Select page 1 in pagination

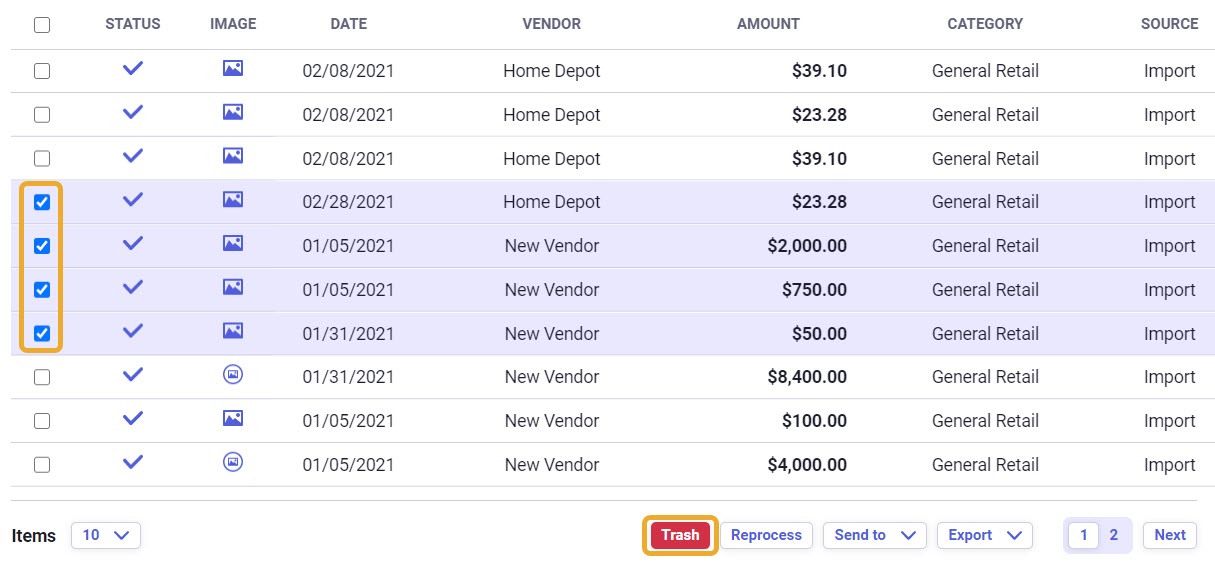(x=1083, y=535)
